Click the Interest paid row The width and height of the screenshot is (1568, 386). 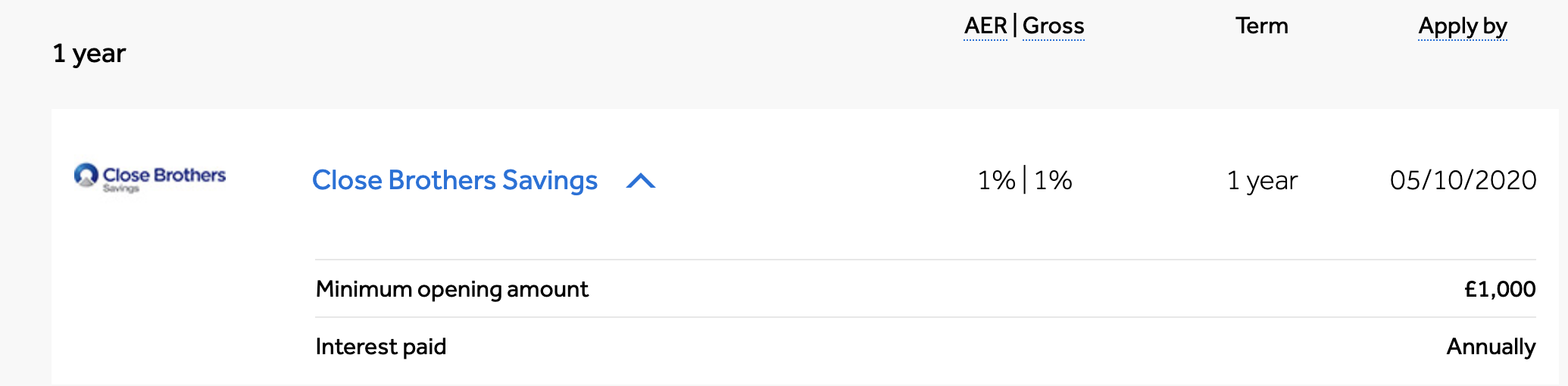pos(924,347)
